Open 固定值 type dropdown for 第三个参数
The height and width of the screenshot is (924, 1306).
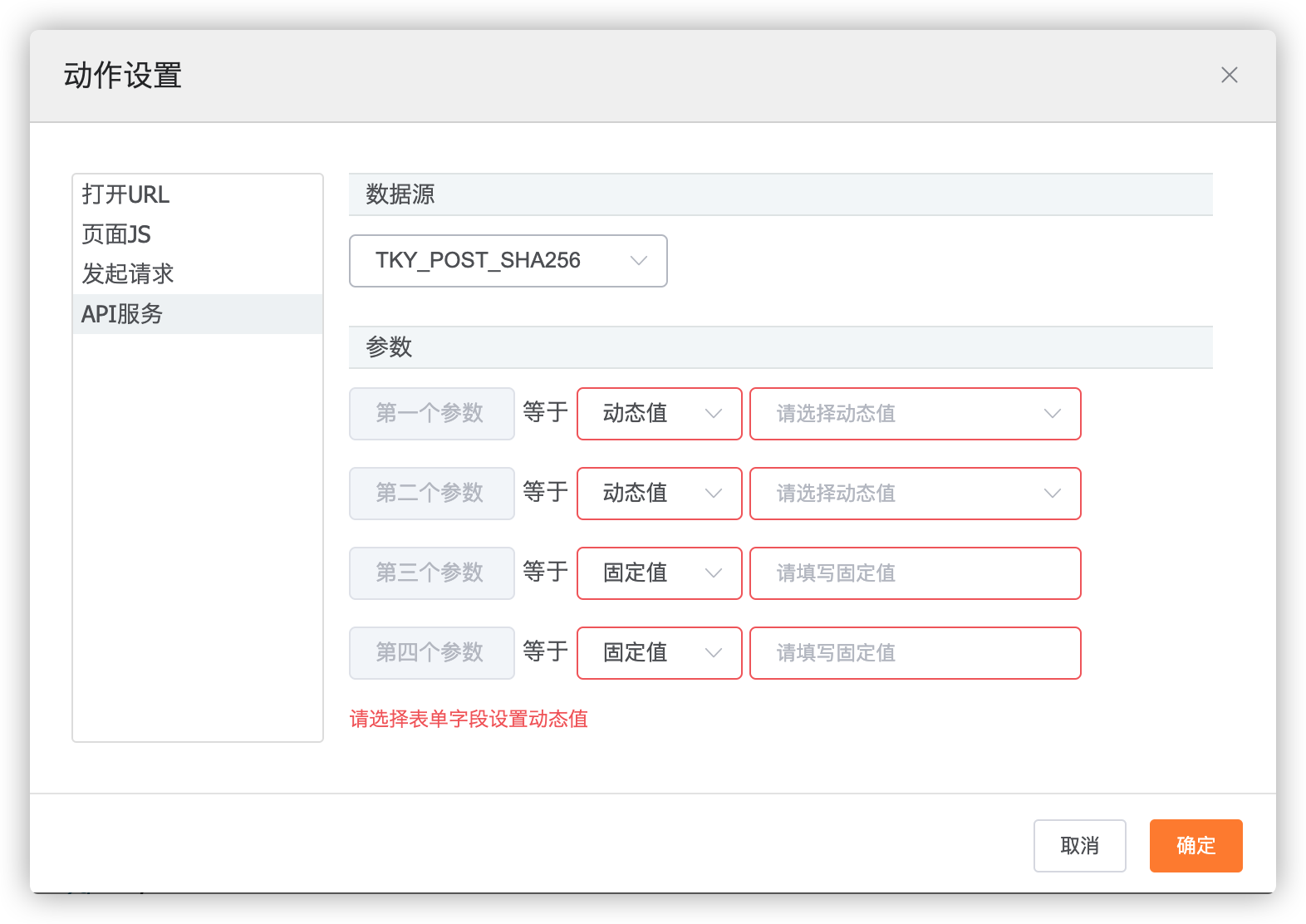coord(659,573)
